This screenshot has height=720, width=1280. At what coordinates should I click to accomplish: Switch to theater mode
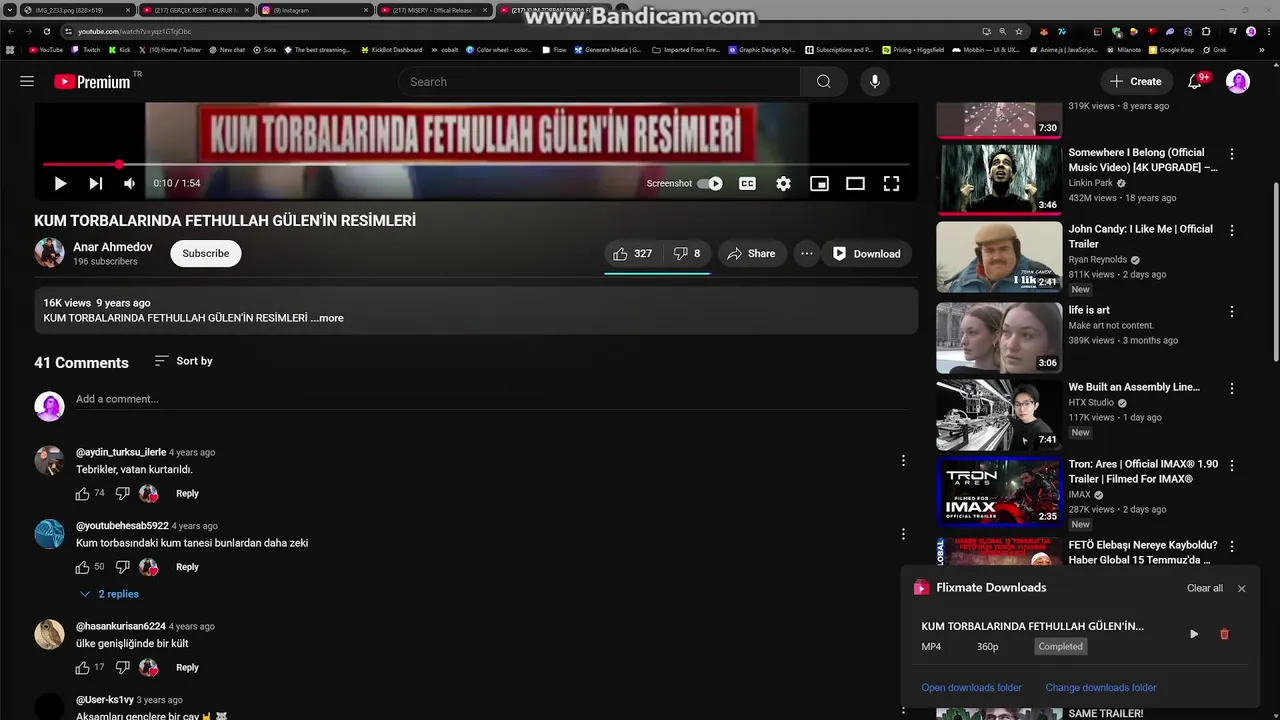855,184
